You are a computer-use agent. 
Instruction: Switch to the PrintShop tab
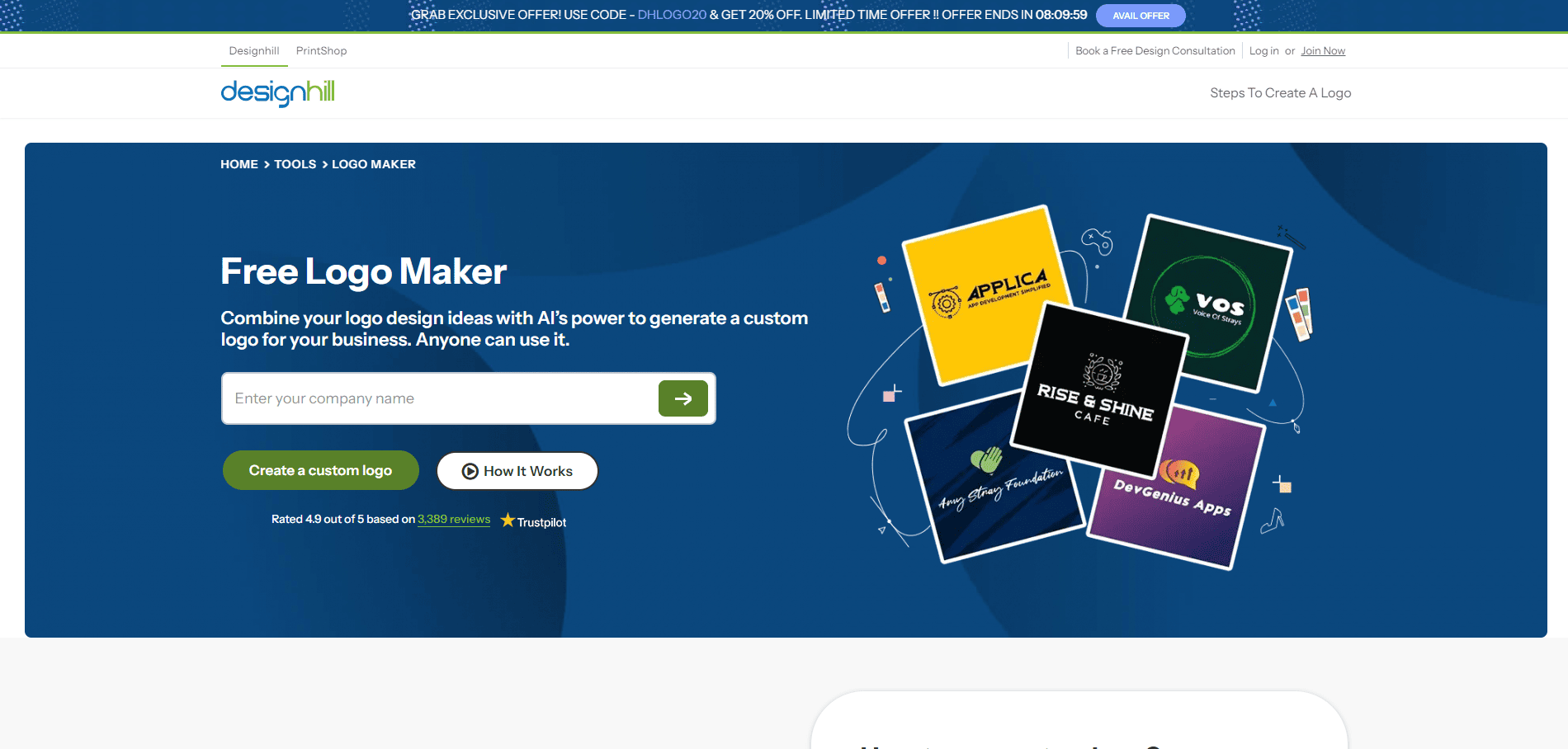coord(321,51)
